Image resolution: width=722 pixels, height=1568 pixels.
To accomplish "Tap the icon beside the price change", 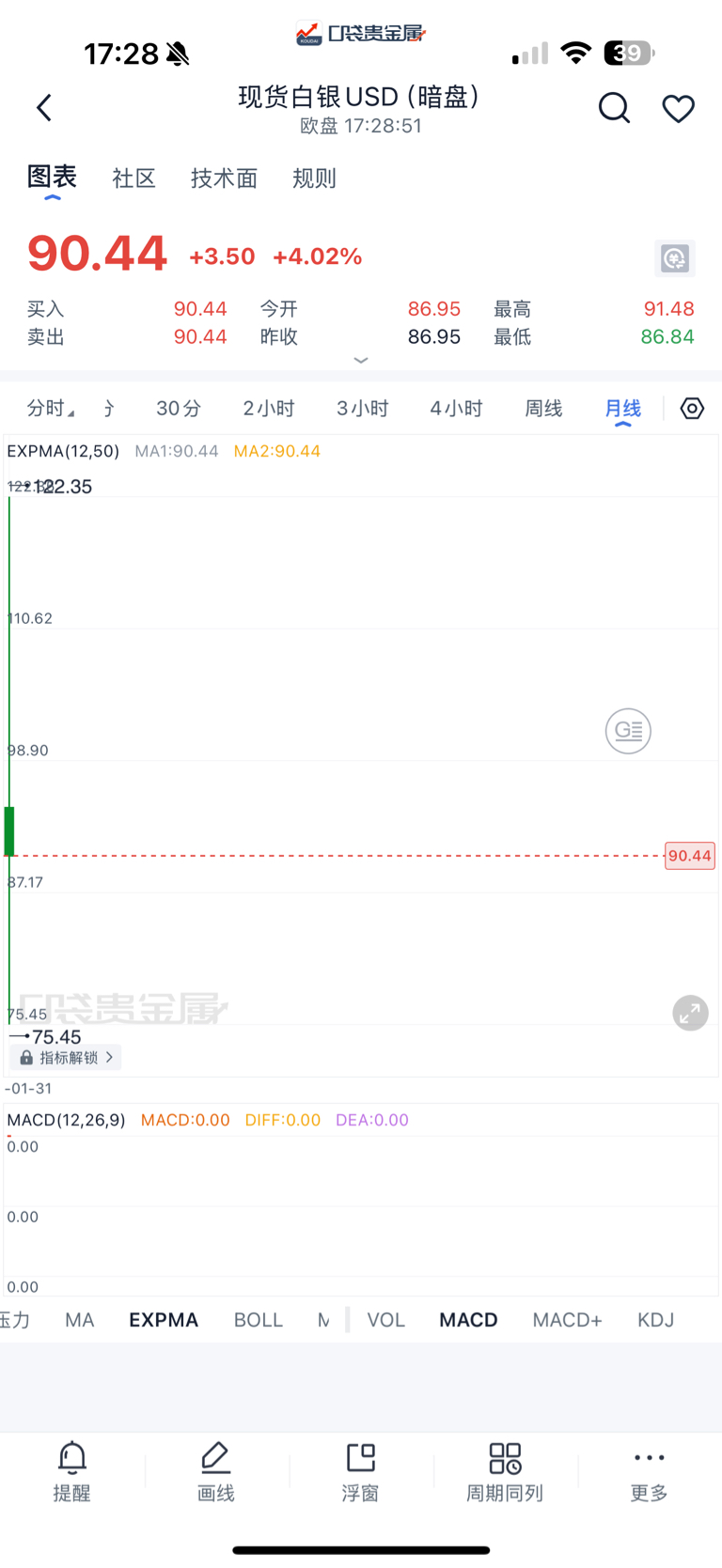I will pos(675,258).
